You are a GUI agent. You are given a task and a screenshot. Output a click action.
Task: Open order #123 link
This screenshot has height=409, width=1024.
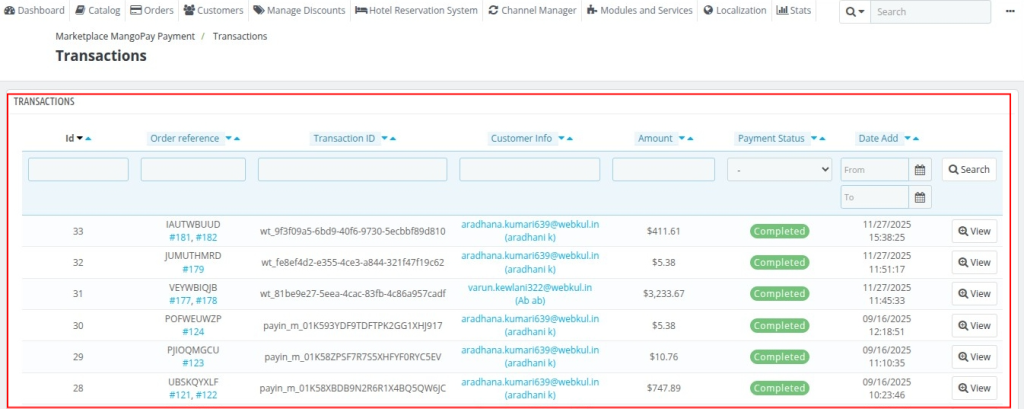coord(193,363)
